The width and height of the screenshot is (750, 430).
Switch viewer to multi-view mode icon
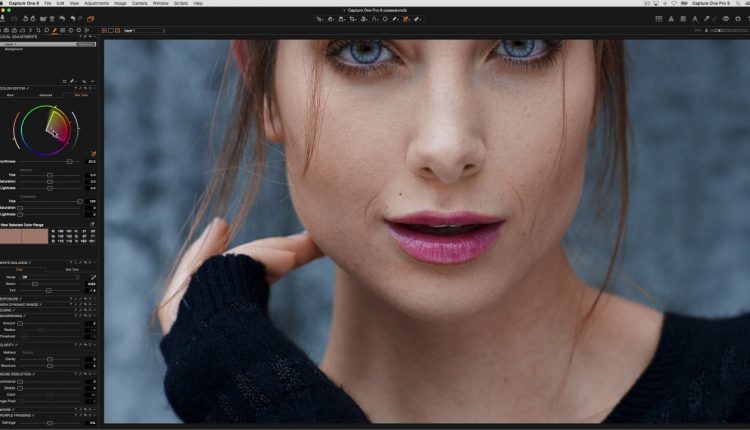[104, 30]
